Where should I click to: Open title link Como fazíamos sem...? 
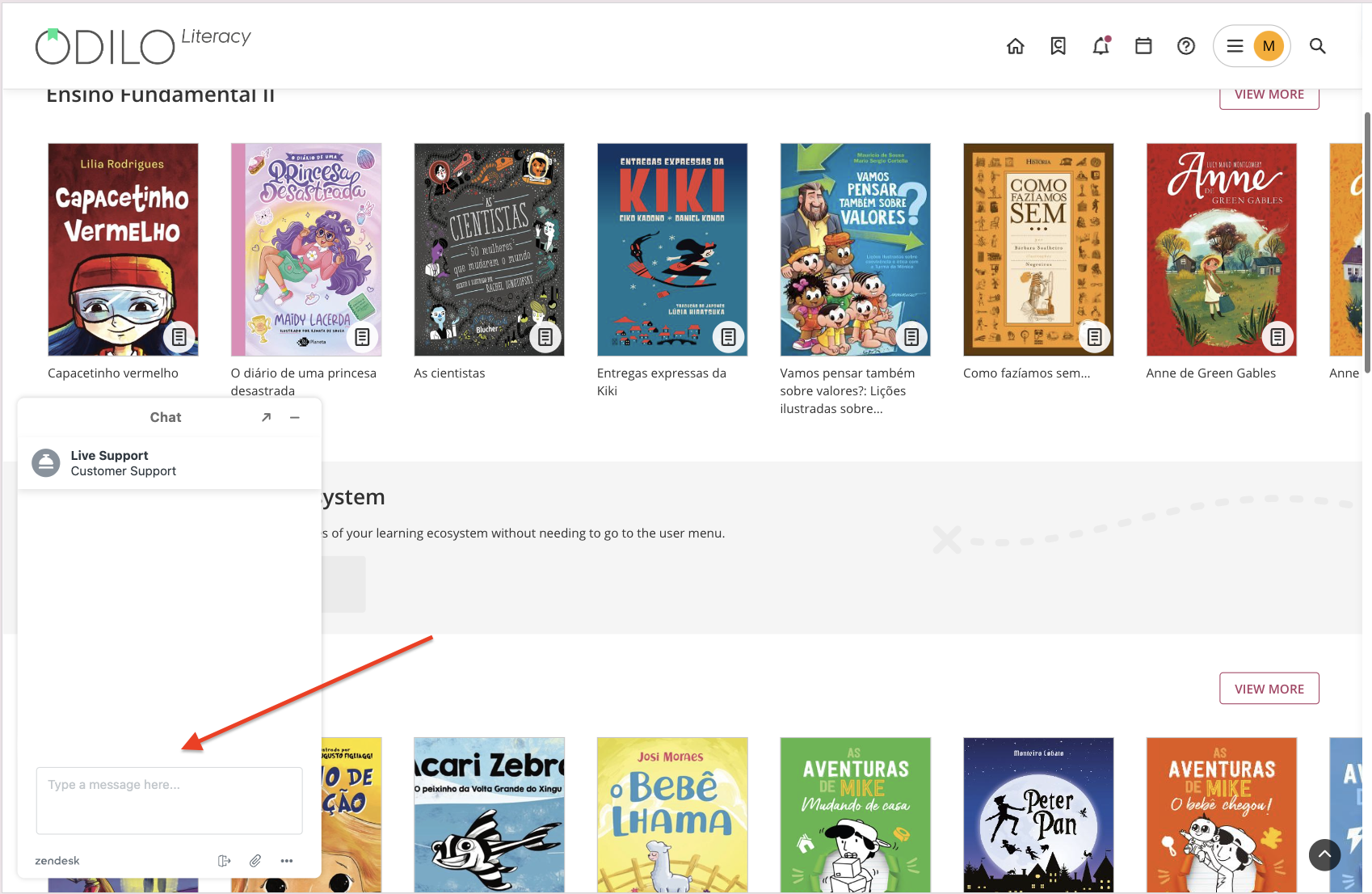[1026, 373]
